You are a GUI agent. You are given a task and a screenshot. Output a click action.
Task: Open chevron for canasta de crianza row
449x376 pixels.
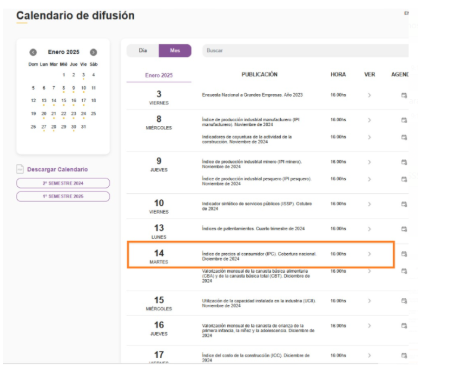(x=369, y=326)
